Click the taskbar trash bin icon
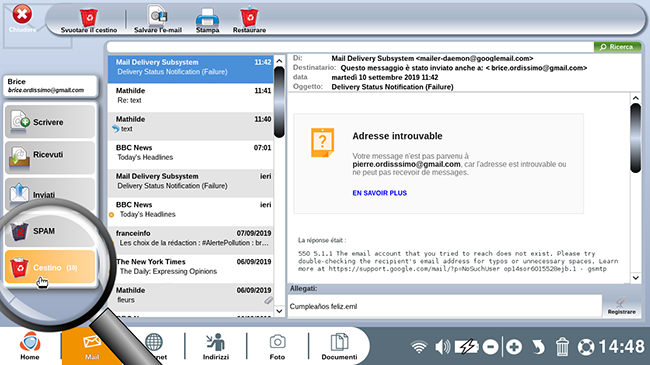This screenshot has width=650, height=365. point(562,347)
